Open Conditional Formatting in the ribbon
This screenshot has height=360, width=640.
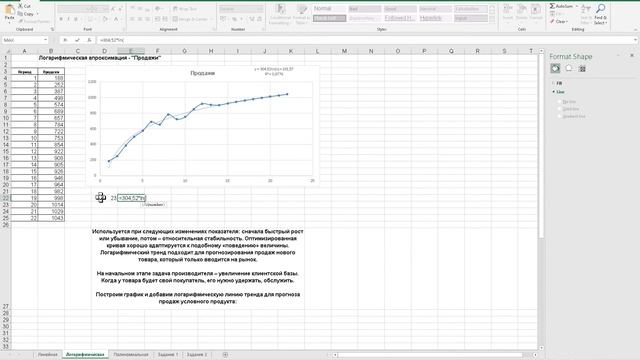[280, 15]
